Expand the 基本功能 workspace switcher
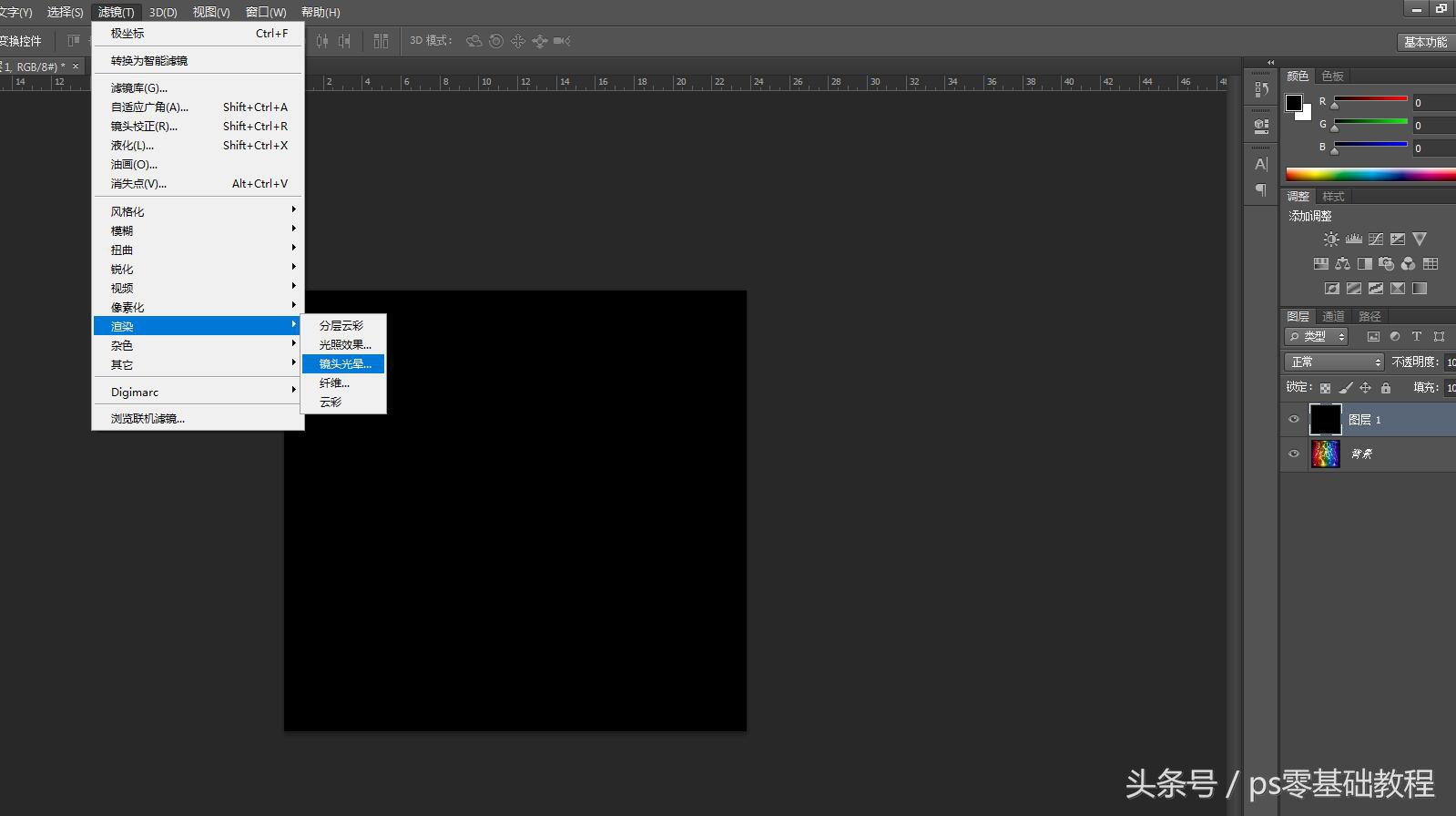The width and height of the screenshot is (1456, 816). tap(1425, 42)
